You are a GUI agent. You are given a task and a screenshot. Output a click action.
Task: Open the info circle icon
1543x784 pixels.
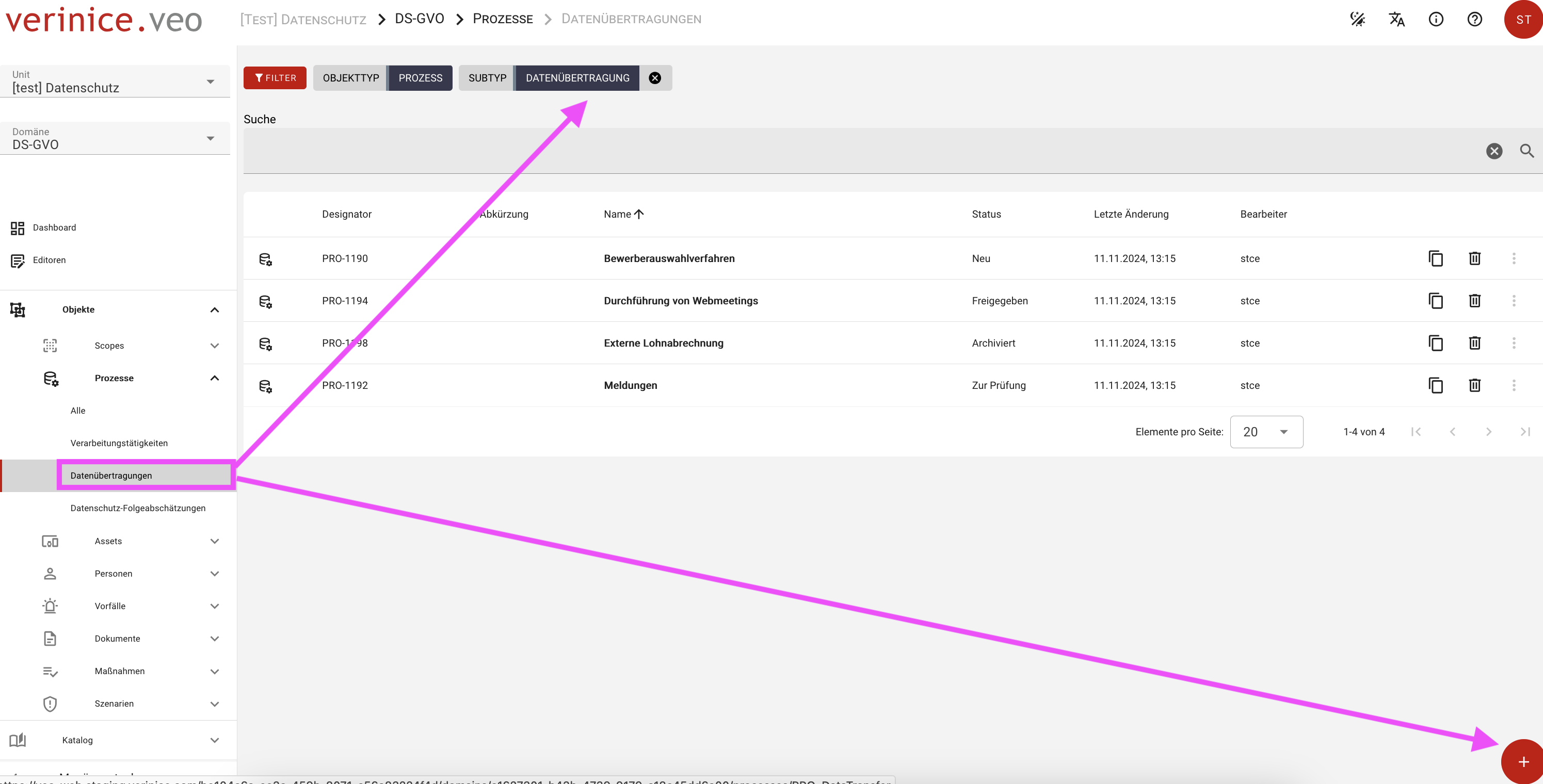click(1435, 19)
